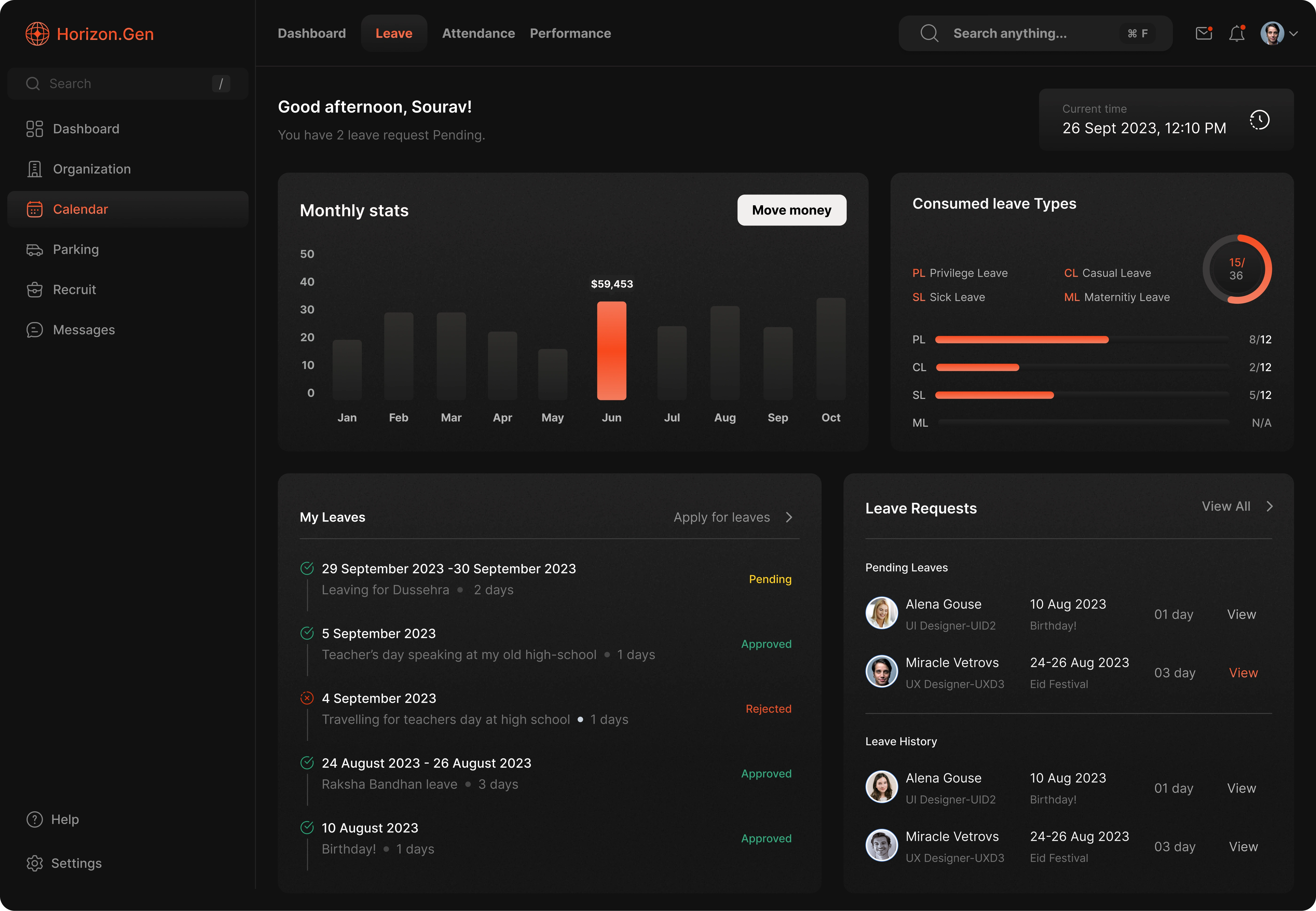
Task: Select the highlighted Jun bar
Action: tap(611, 350)
